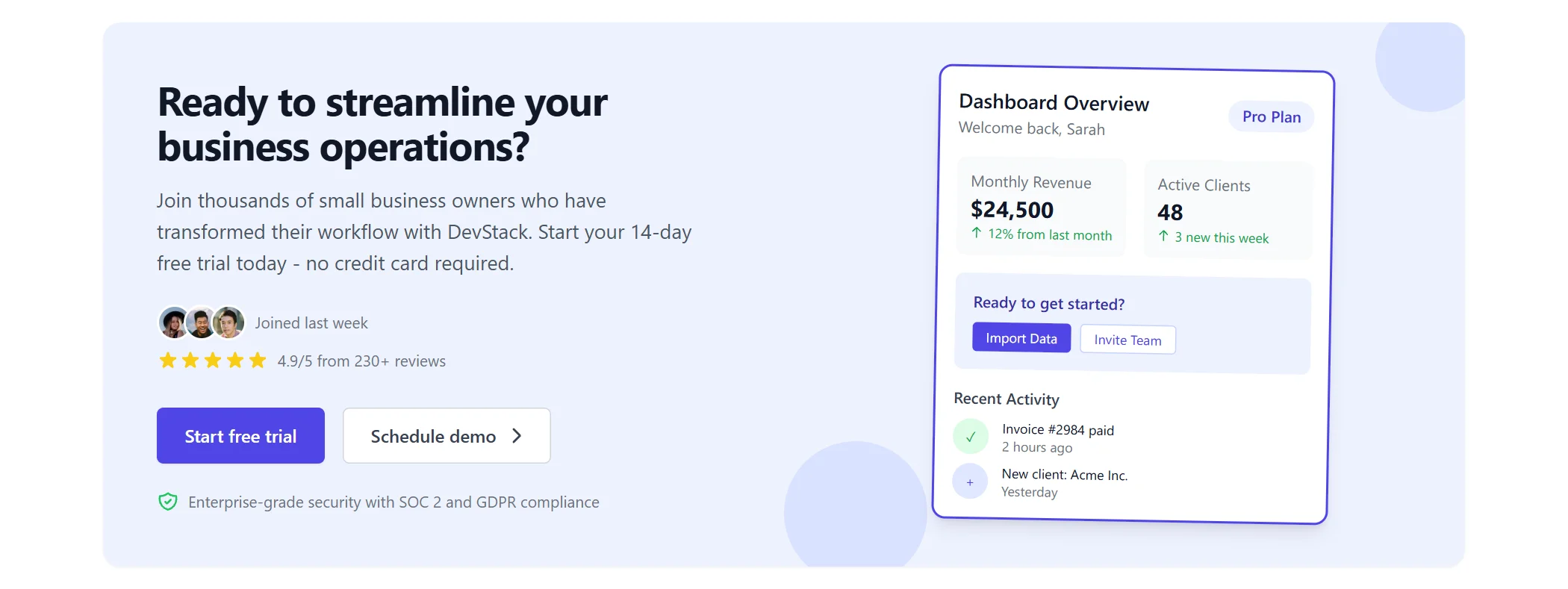Click the up arrow beside 3 new this week
Viewport: 1568px width, 589px height.
pyautogui.click(x=1163, y=236)
